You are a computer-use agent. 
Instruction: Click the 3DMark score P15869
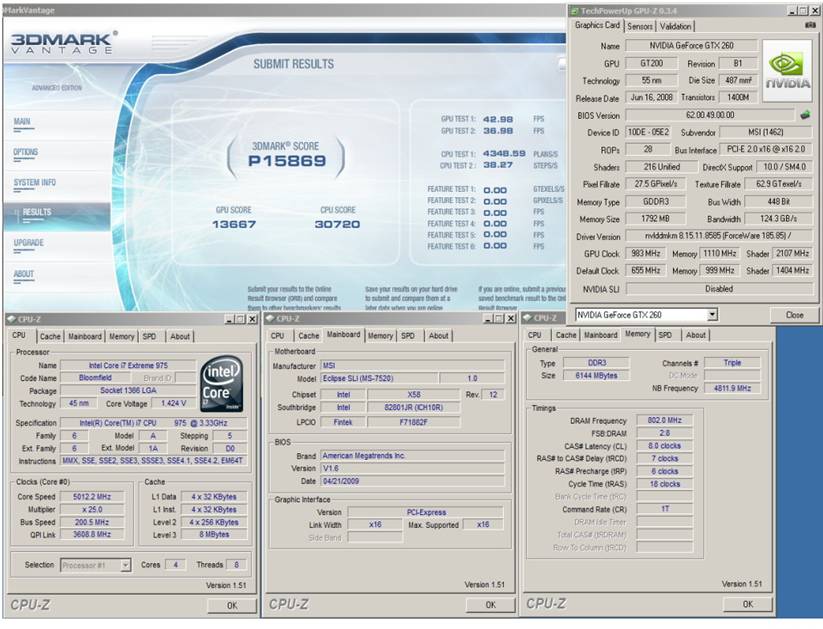(x=287, y=161)
